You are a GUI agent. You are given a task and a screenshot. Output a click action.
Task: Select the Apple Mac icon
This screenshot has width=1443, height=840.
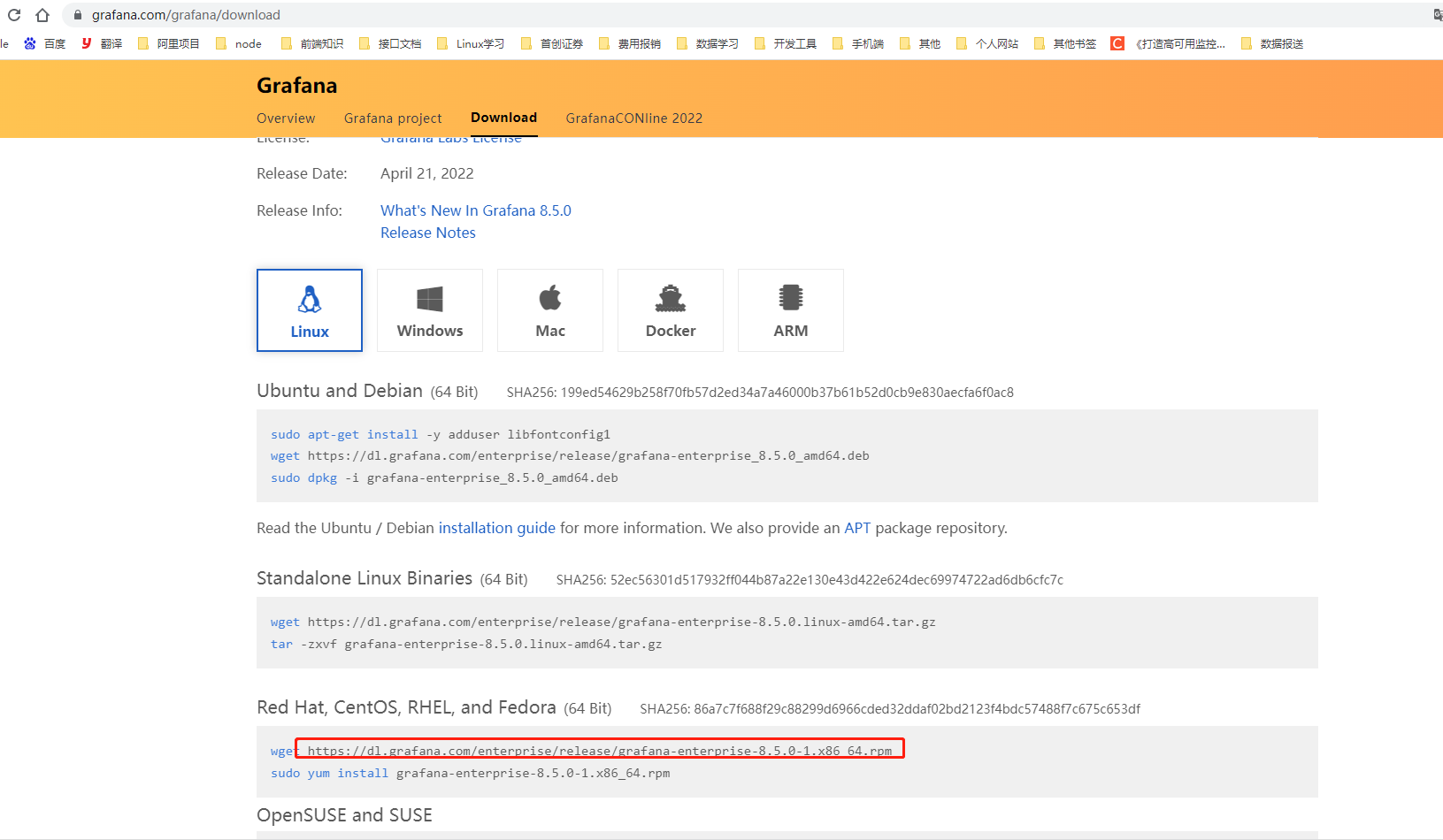(x=550, y=298)
